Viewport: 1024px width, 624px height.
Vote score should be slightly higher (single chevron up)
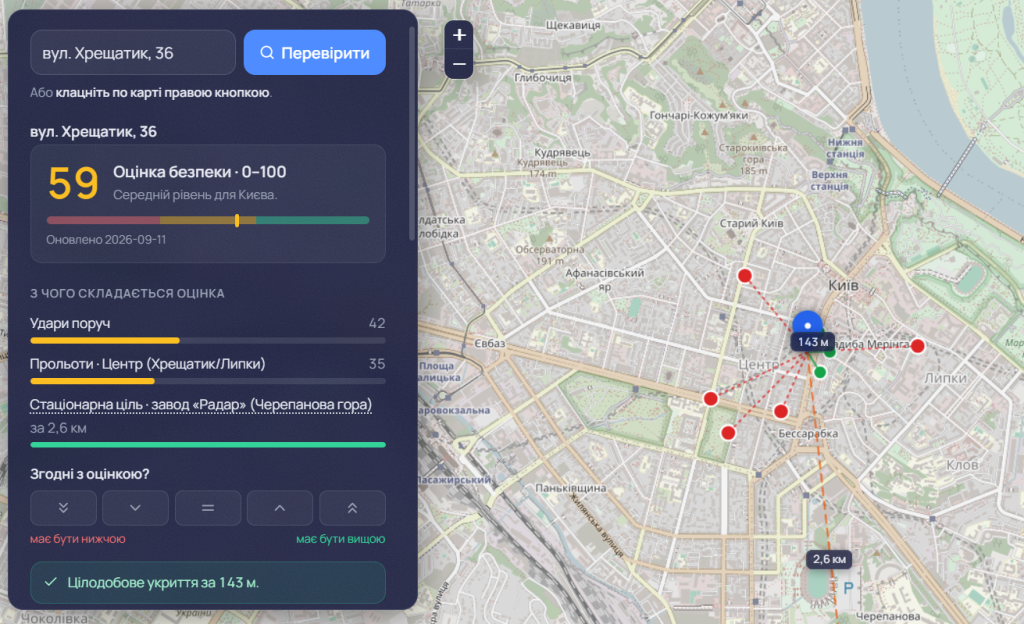point(280,508)
